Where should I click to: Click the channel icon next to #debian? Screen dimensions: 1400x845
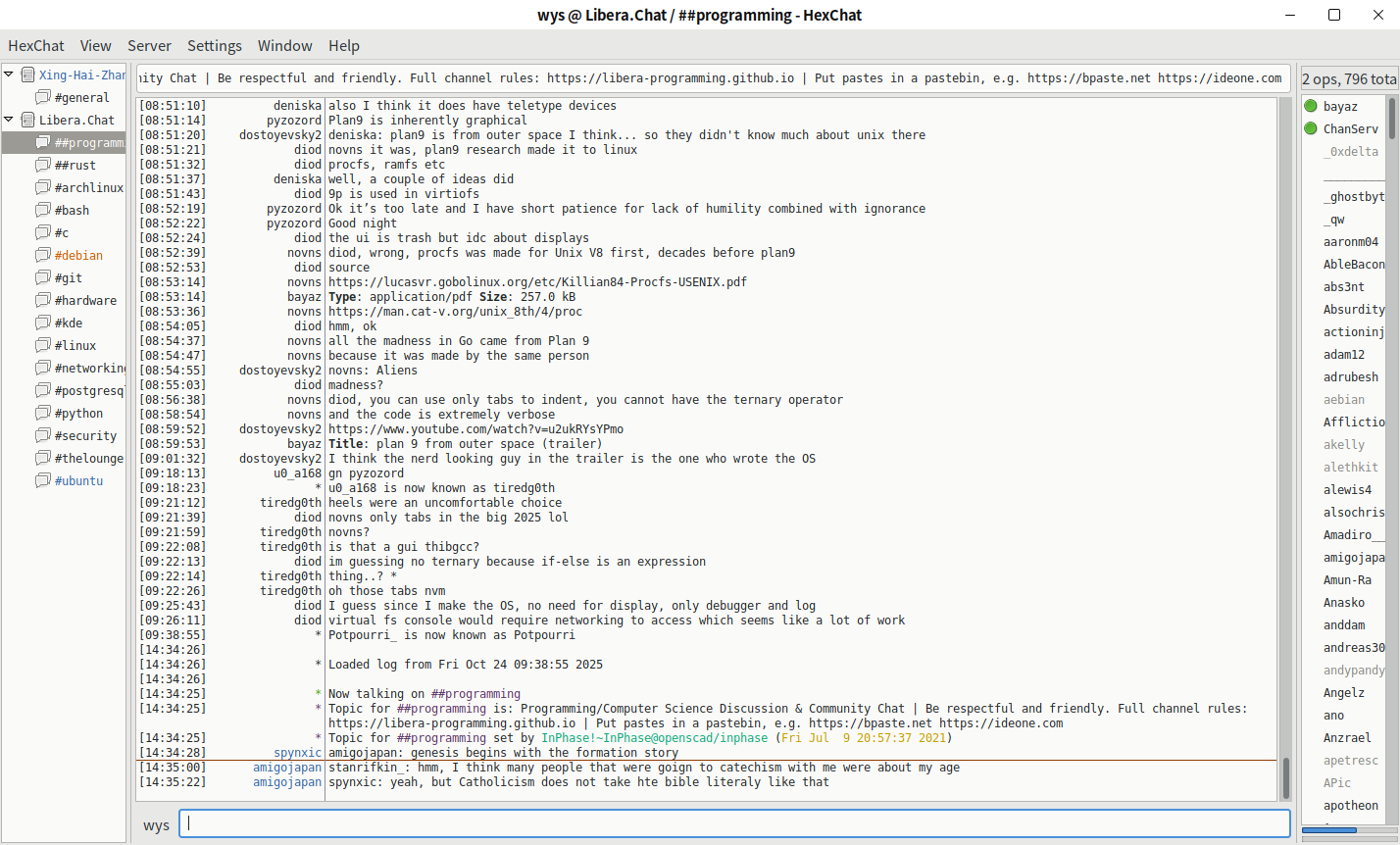43,255
